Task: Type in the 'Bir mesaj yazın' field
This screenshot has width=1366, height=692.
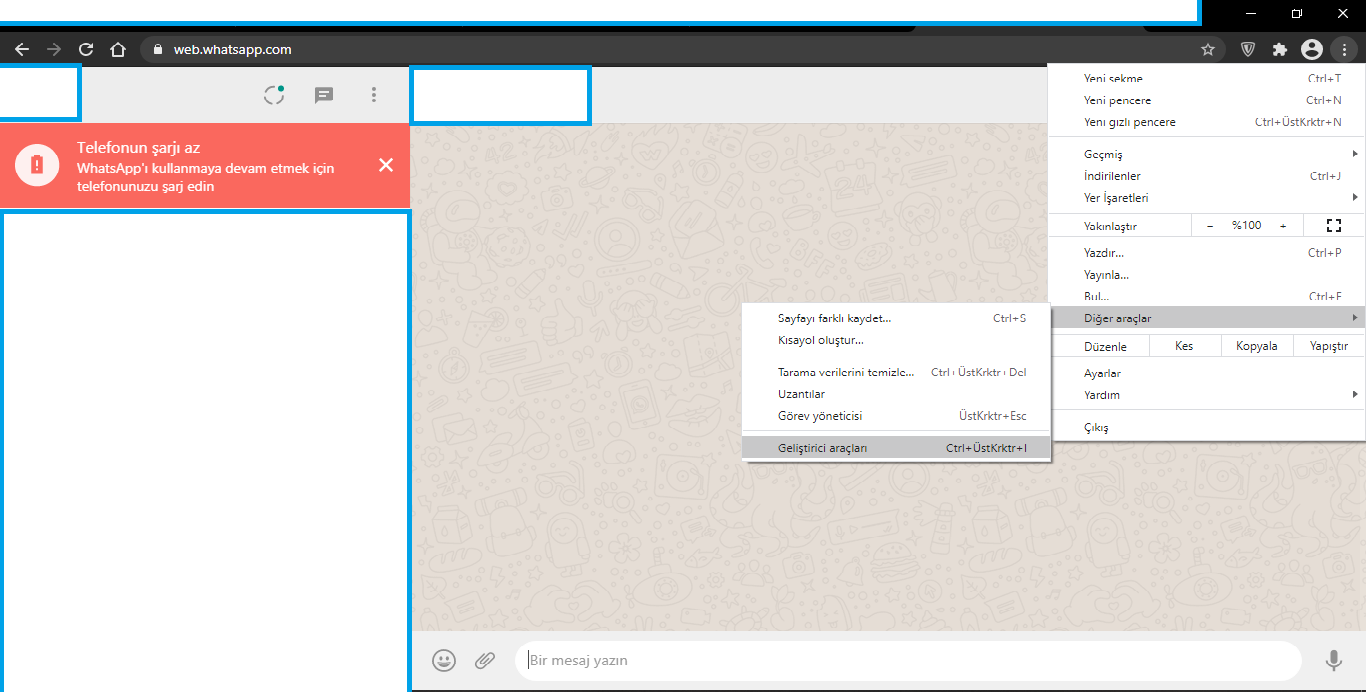Action: pos(900,660)
